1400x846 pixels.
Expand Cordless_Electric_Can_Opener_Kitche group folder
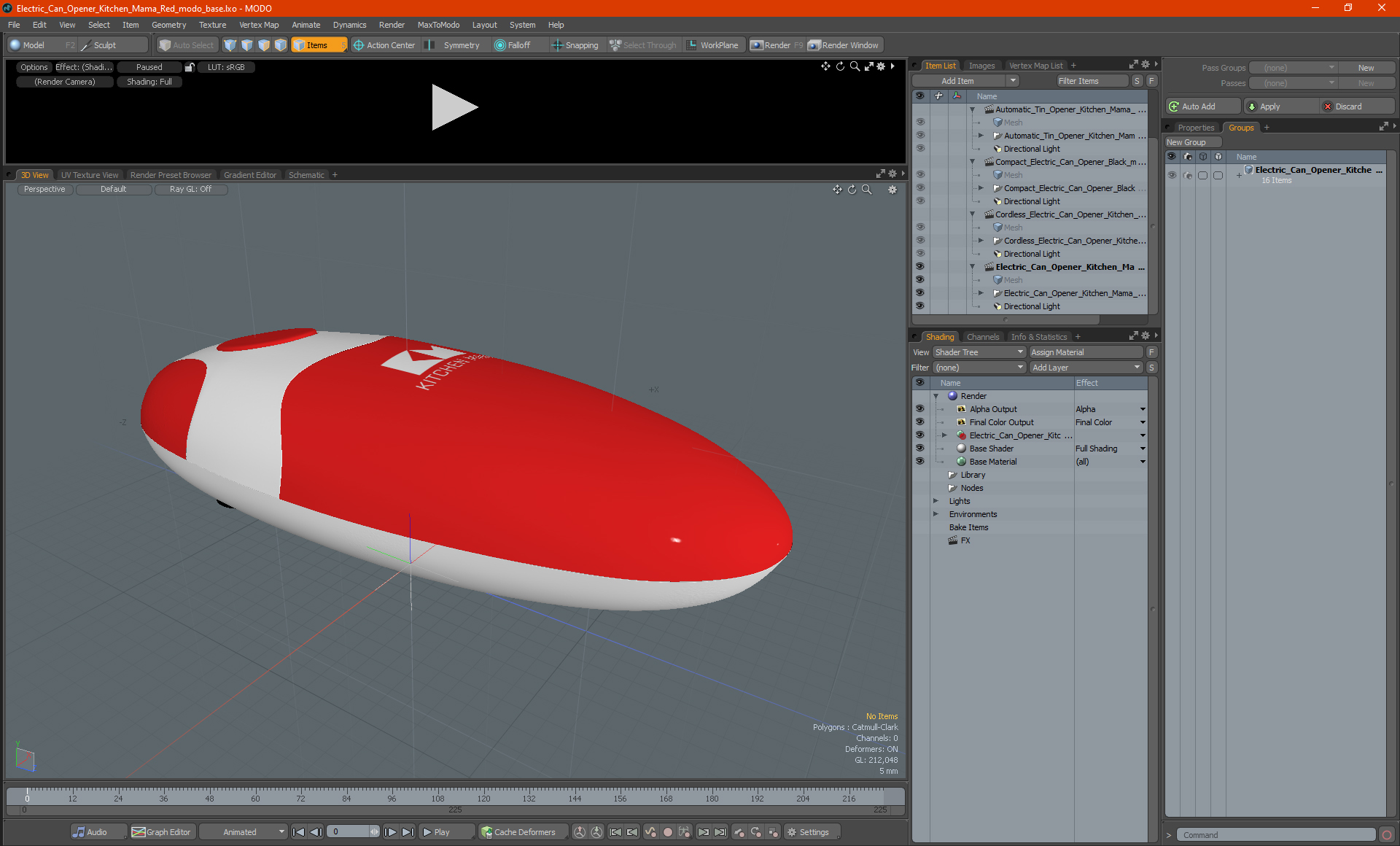click(981, 241)
